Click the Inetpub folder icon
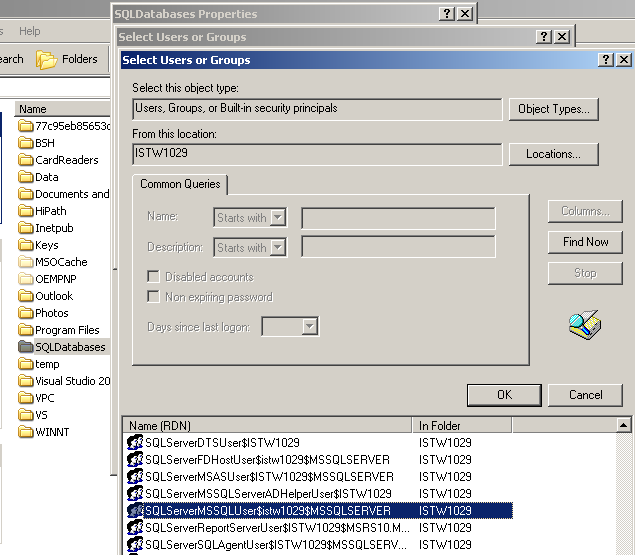Screen dimensions: 635x555 coord(26,228)
